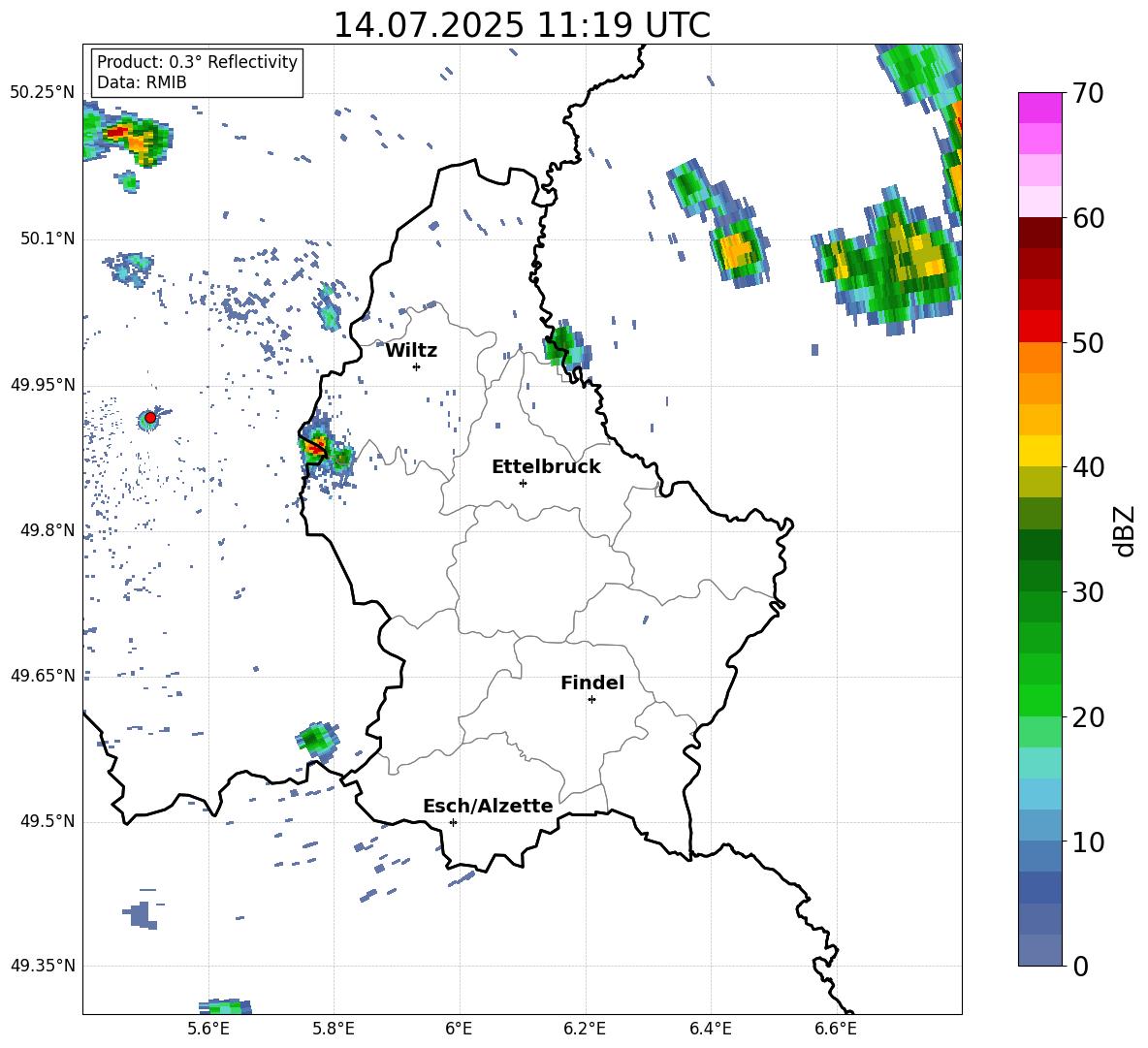Image resolution: width=1148 pixels, height=1048 pixels.
Task: Click the 5.6°E longitude label
Action: [208, 1029]
